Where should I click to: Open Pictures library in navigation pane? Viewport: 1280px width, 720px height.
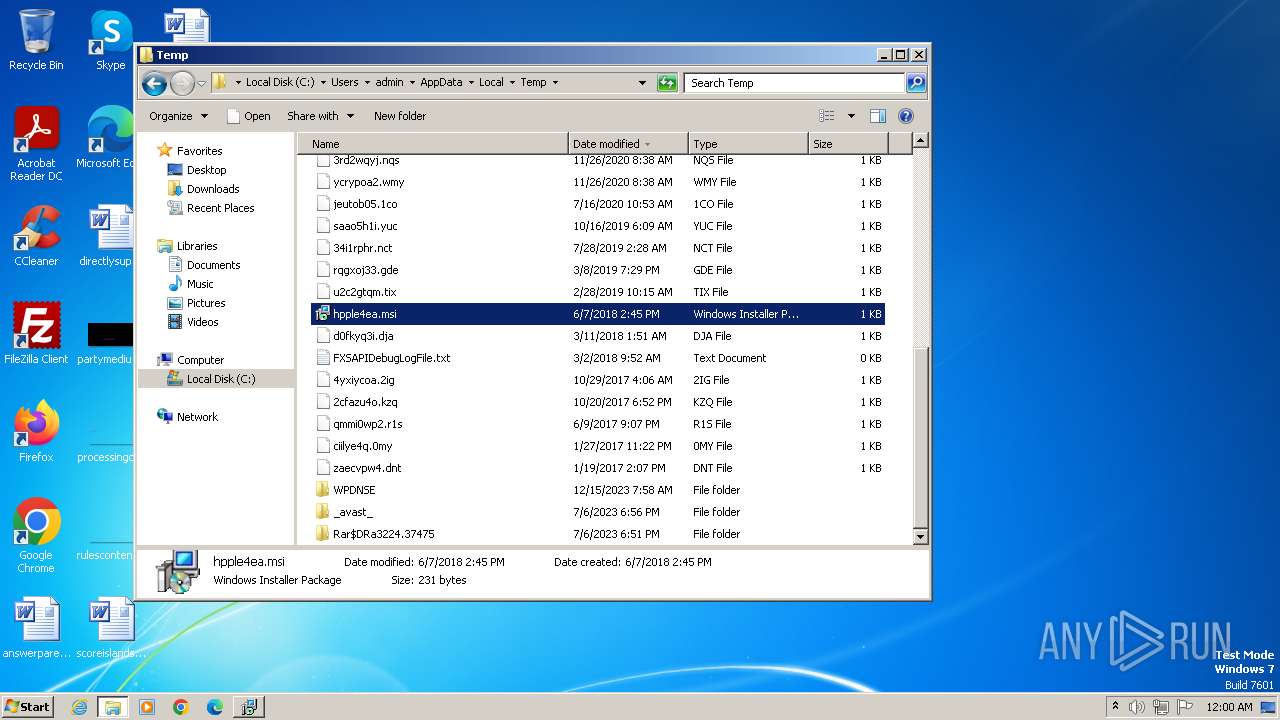pos(206,303)
